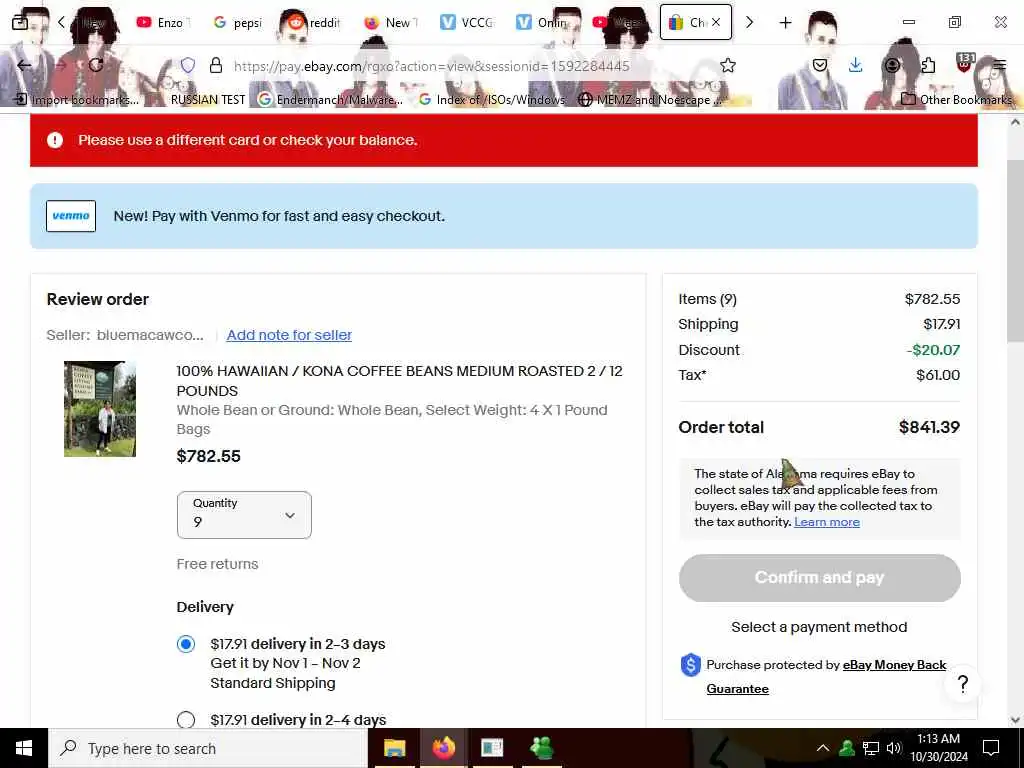Viewport: 1024px width, 768px height.
Task: Click the scrollbar down arrow
Action: point(1016,720)
